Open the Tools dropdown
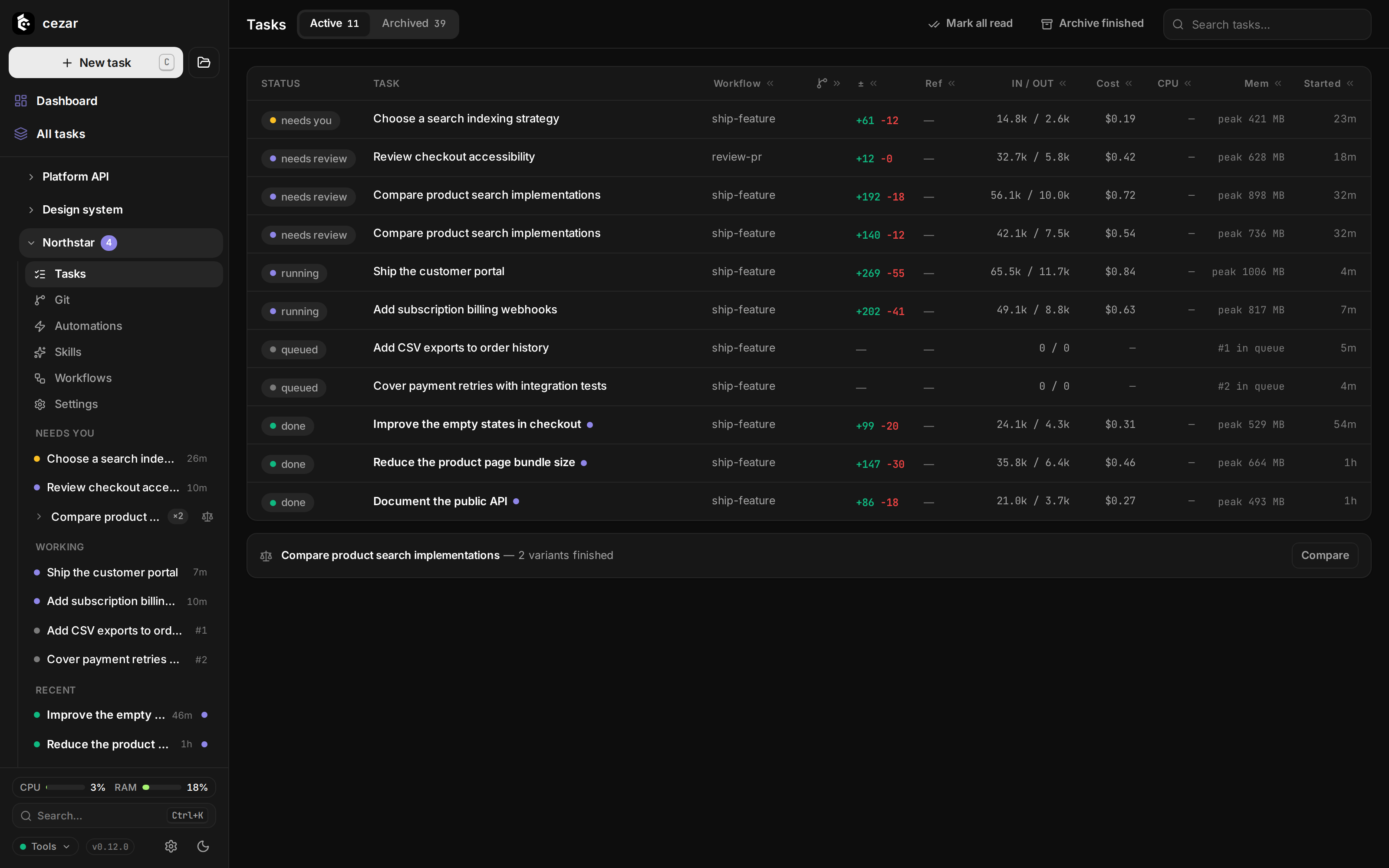1389x868 pixels. (x=45, y=846)
